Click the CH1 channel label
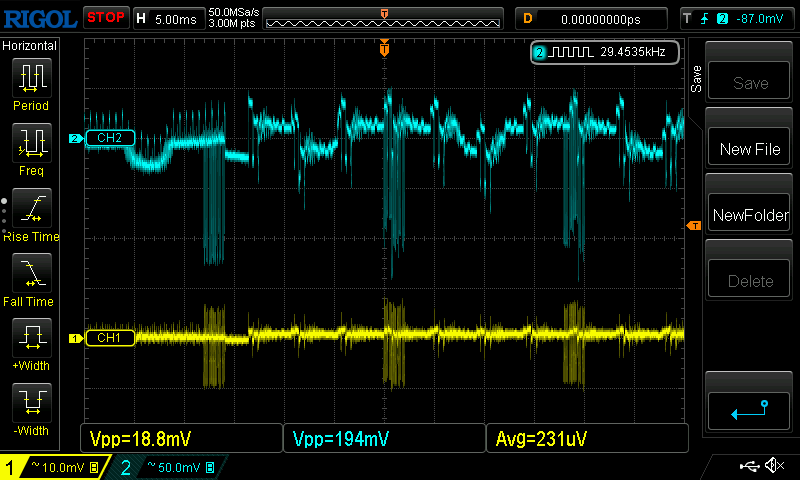This screenshot has height=480, width=800. 109,338
